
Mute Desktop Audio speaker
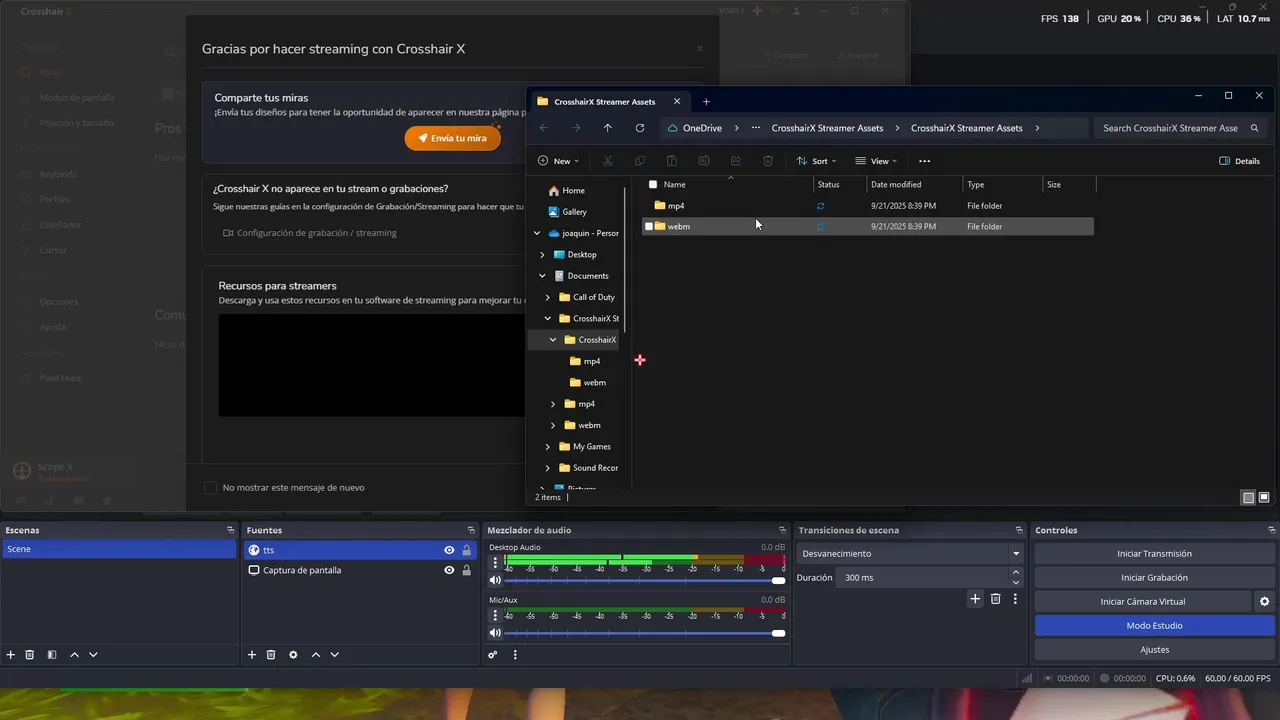495,580
